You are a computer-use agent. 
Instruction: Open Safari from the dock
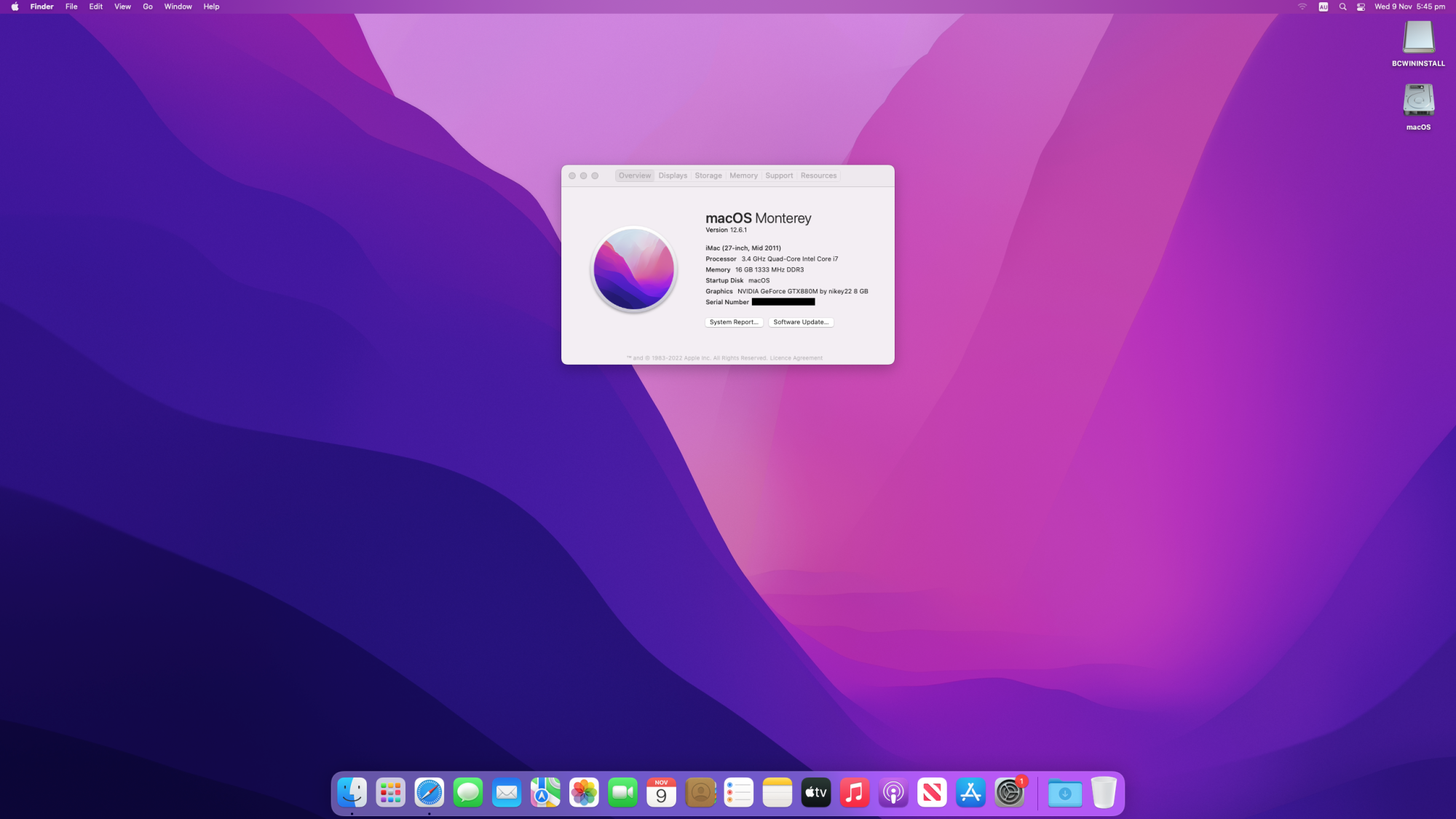[429, 793]
